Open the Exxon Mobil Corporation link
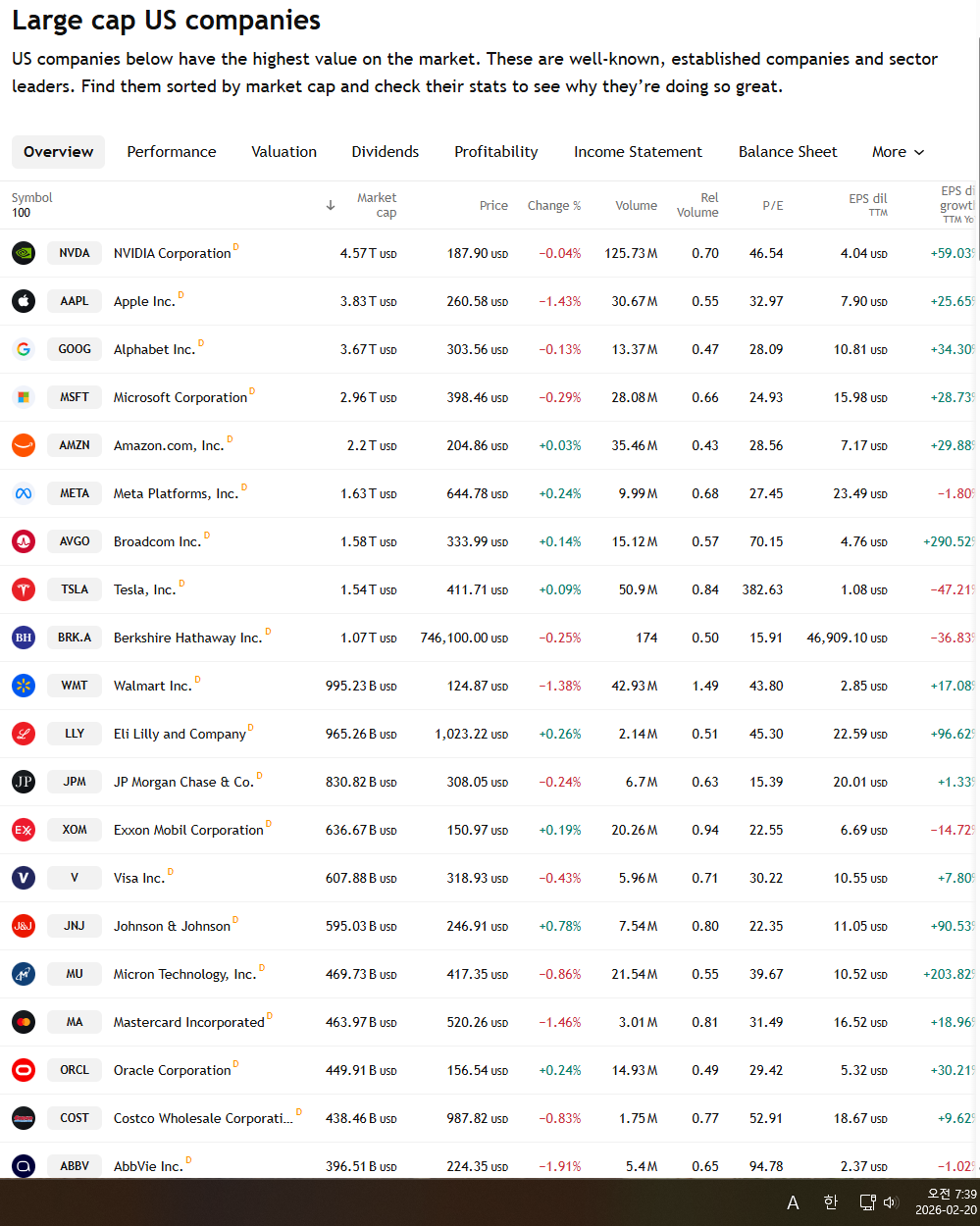The height and width of the screenshot is (1226, 980). pyautogui.click(x=188, y=830)
